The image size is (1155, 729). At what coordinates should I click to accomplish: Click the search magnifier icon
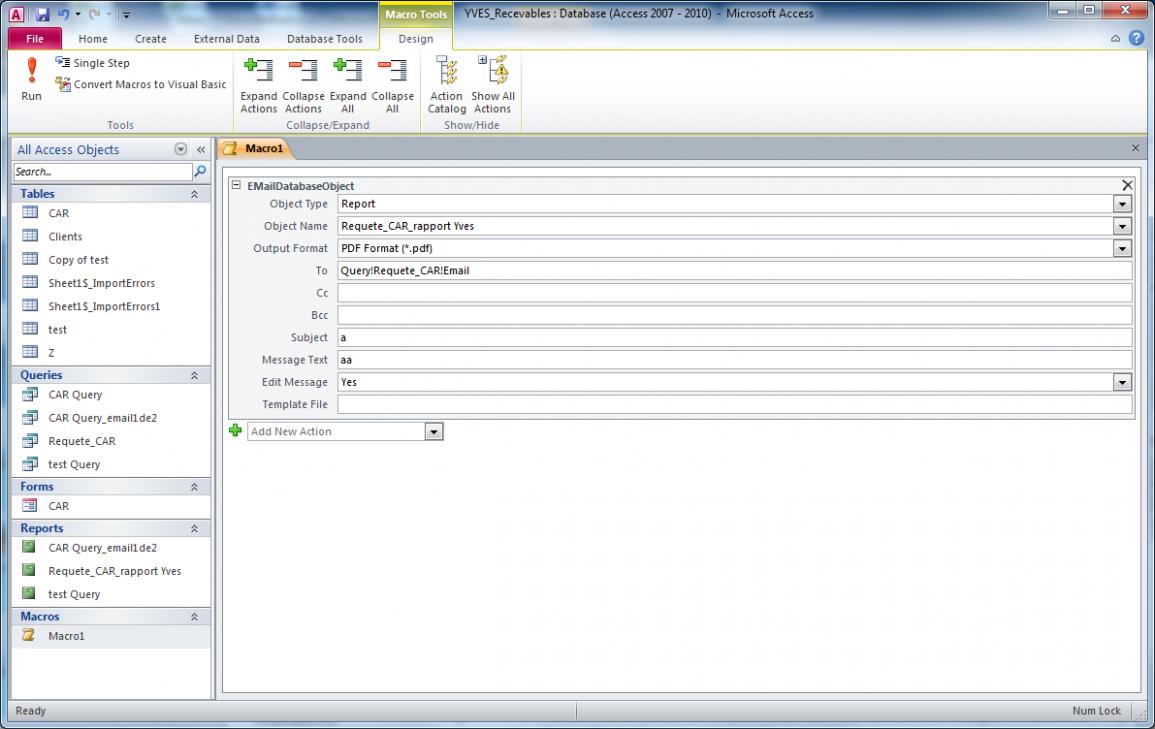[x=200, y=172]
